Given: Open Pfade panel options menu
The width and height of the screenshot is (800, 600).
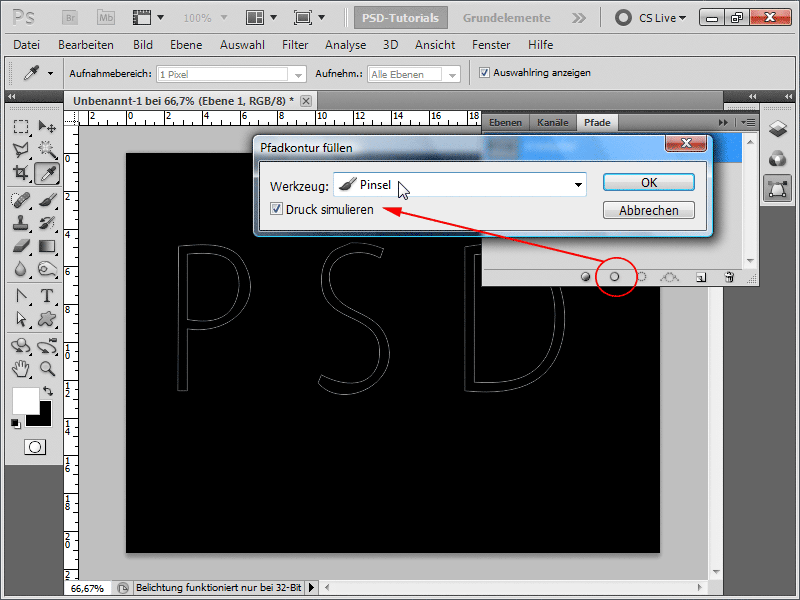Looking at the screenshot, I should (x=748, y=122).
